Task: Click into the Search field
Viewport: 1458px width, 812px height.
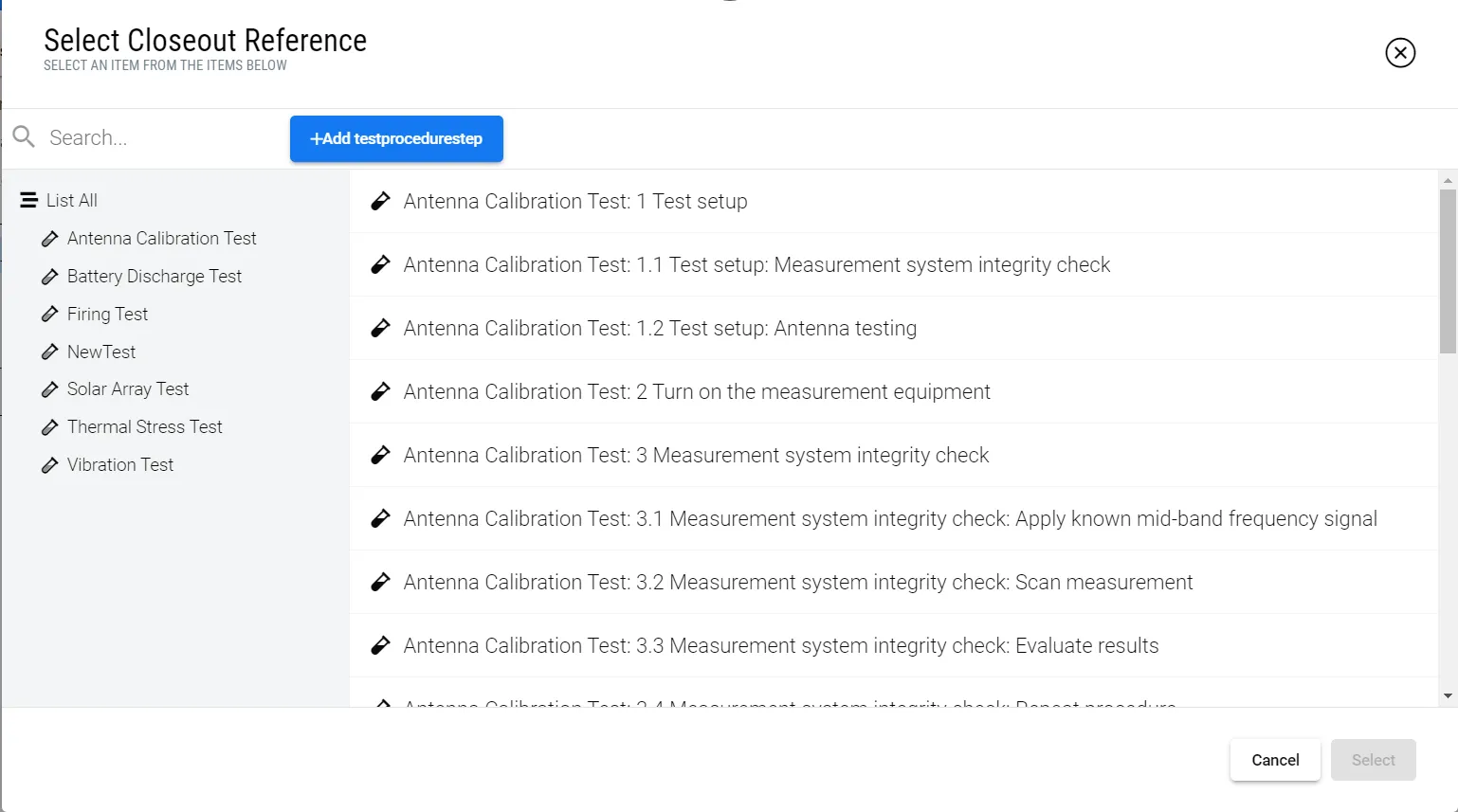Action: point(161,138)
